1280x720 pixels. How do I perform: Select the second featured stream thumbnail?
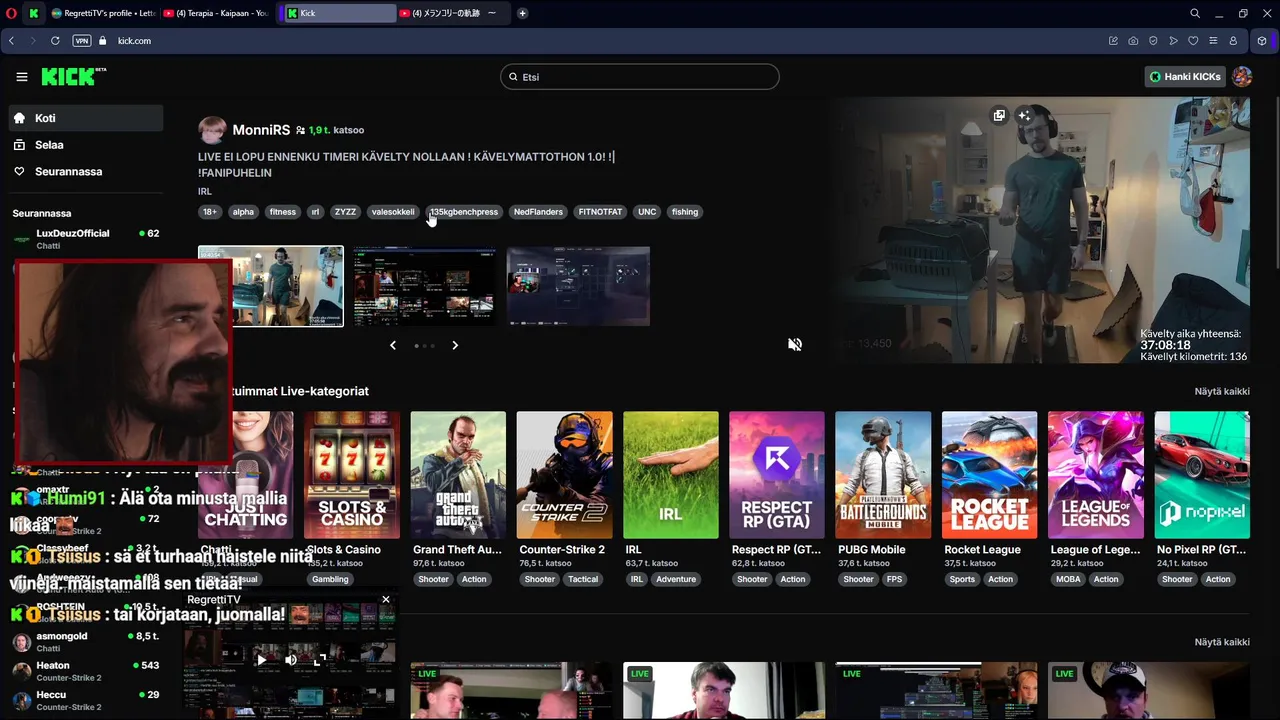click(424, 286)
